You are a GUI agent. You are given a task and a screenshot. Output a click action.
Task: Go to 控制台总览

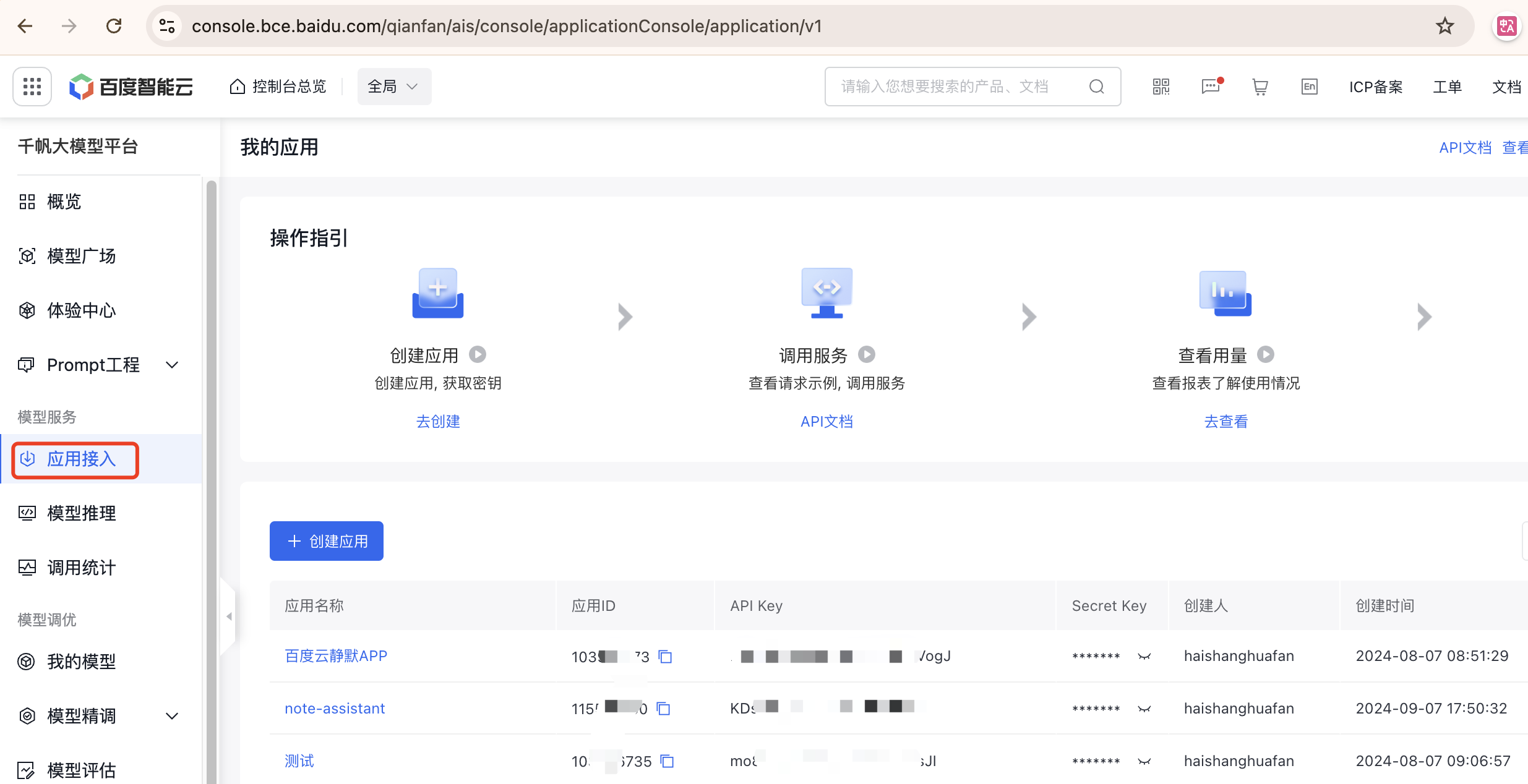point(278,87)
